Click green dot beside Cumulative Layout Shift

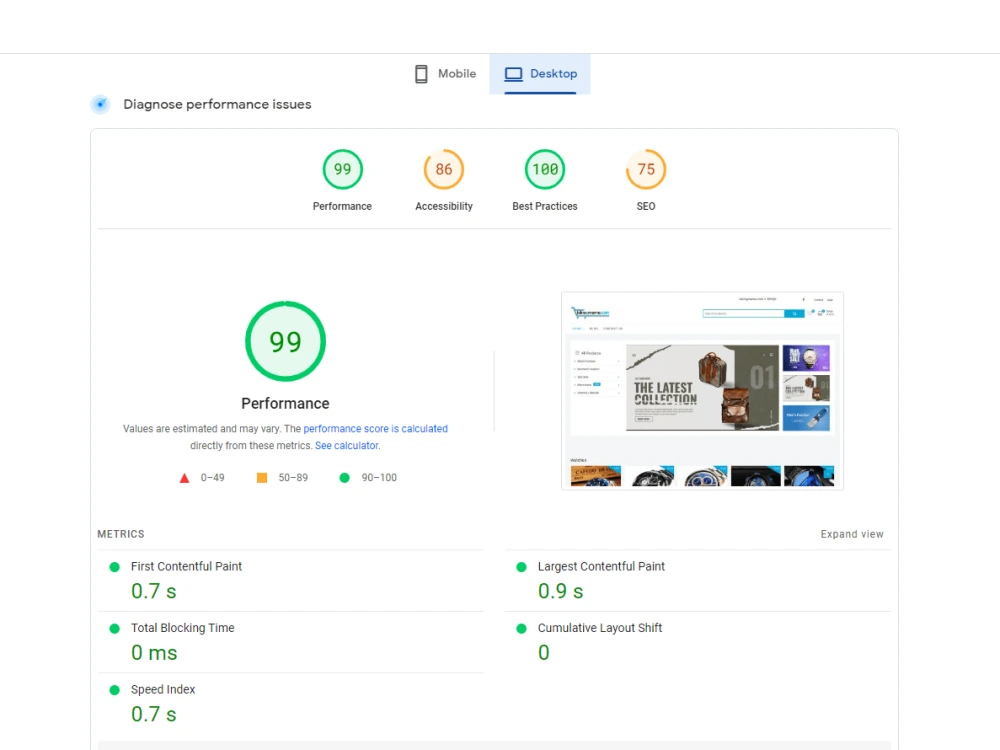coord(522,628)
